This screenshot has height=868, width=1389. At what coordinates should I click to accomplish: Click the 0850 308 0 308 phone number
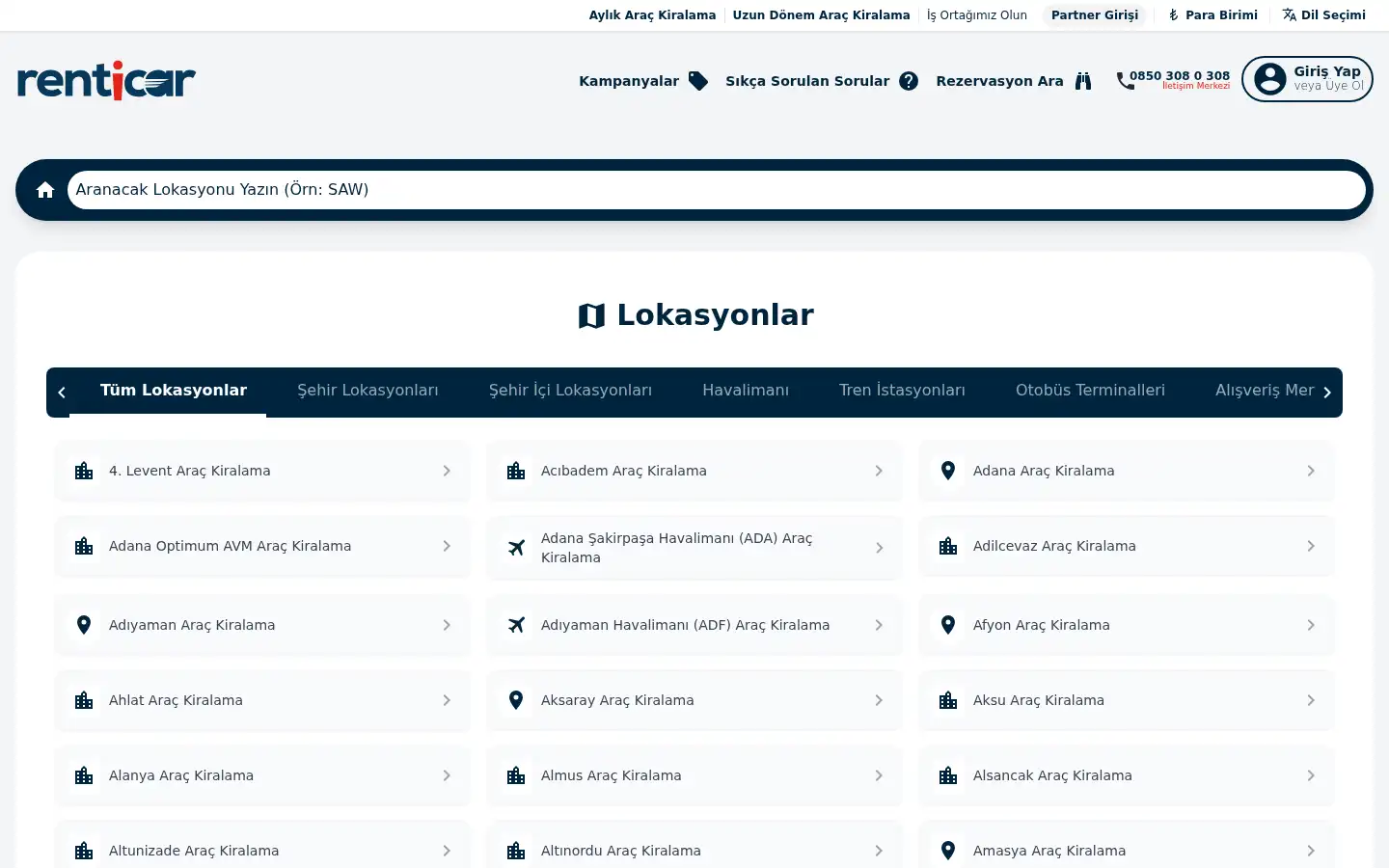click(x=1180, y=75)
